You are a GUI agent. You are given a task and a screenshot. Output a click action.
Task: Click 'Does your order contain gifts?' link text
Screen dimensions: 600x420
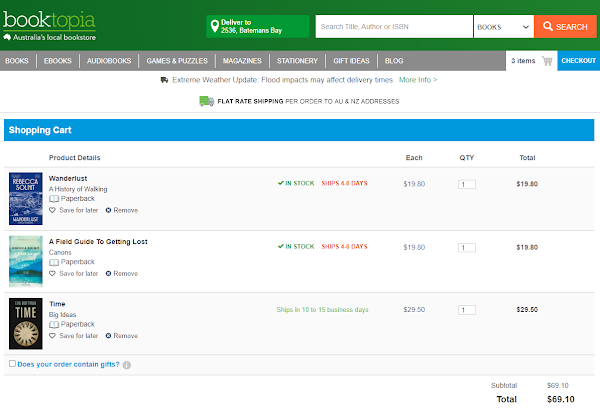68,364
